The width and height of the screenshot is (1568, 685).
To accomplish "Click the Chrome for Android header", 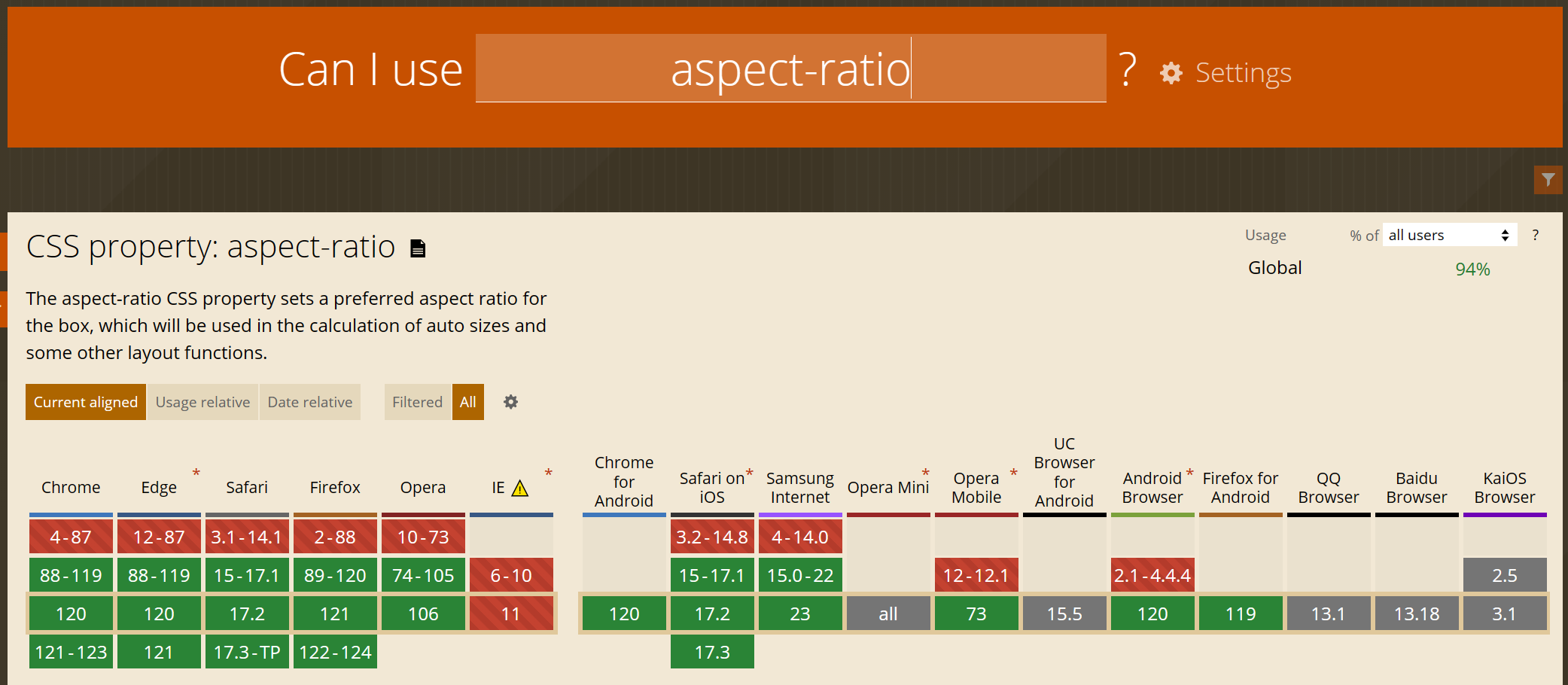I will pyautogui.click(x=624, y=482).
